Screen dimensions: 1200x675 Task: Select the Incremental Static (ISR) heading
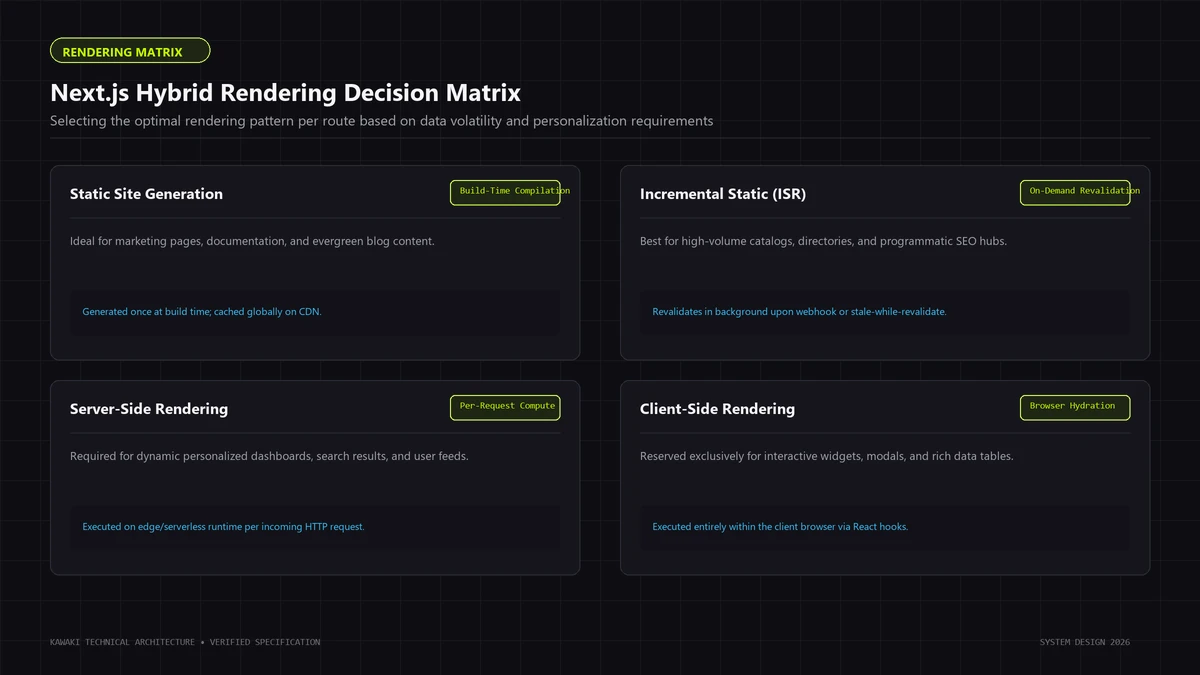coord(722,194)
